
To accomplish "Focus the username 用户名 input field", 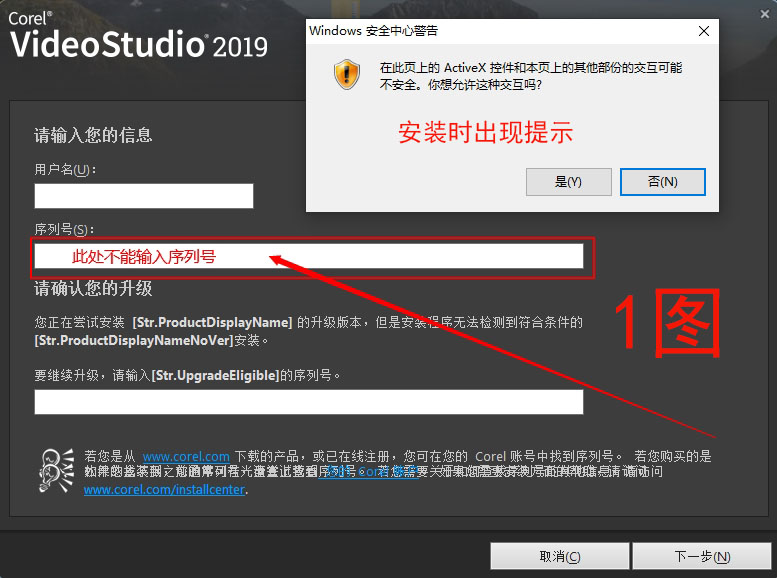I will 144,196.
